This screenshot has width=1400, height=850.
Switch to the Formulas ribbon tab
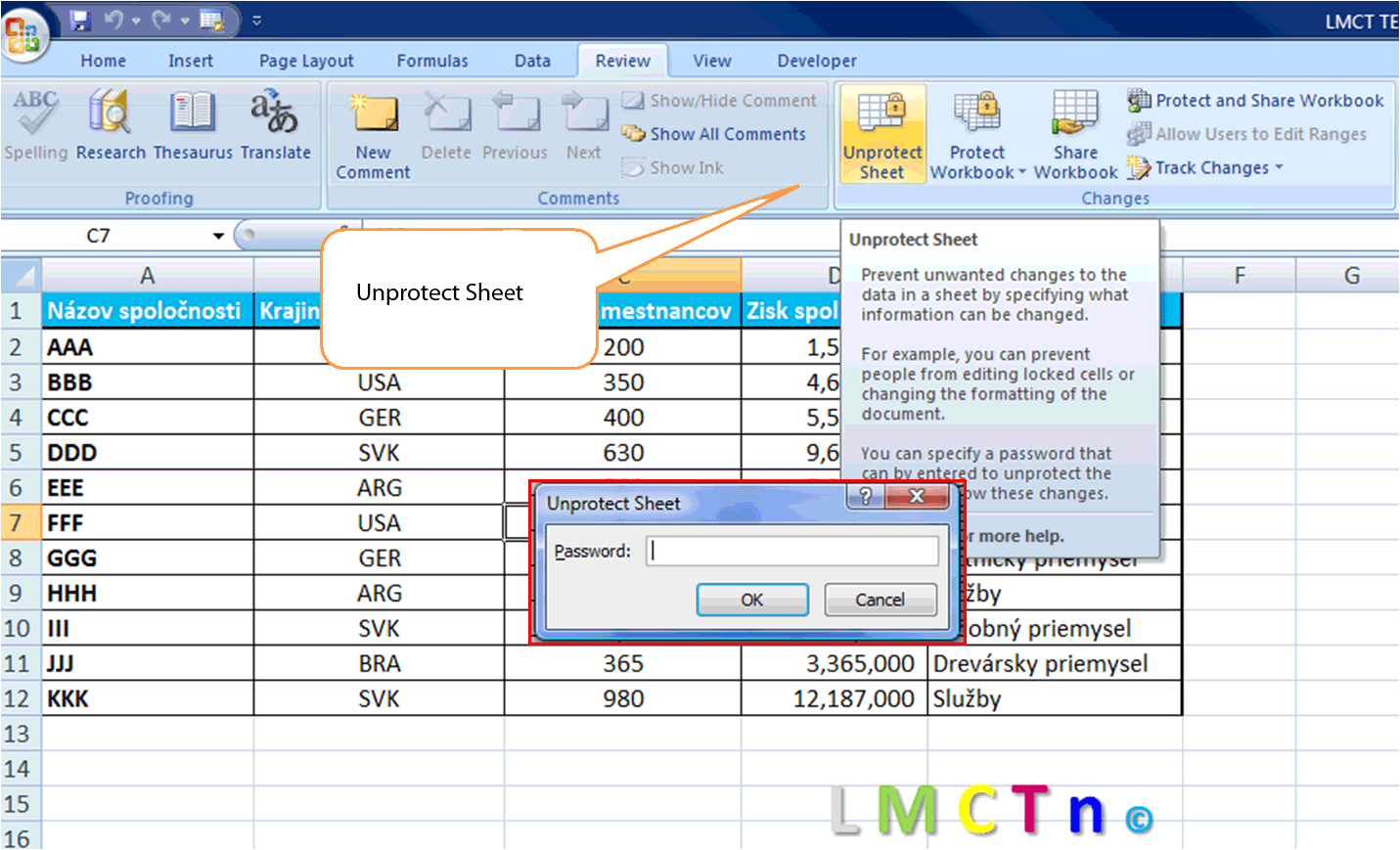[x=432, y=61]
